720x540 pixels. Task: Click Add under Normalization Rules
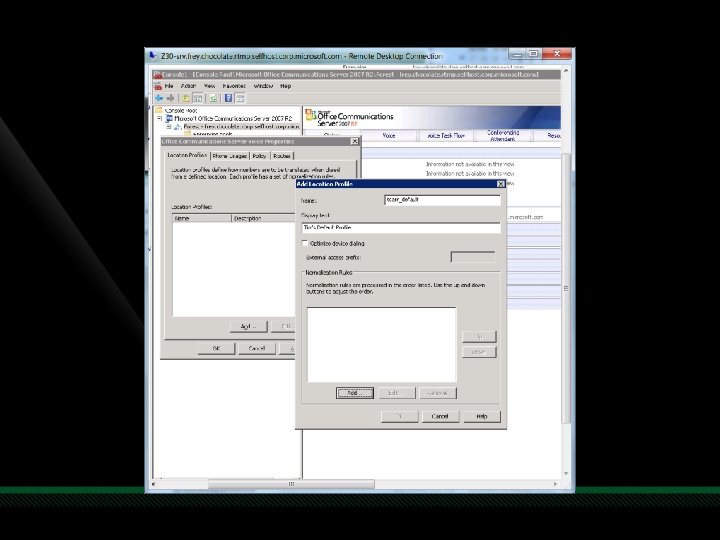pos(354,393)
